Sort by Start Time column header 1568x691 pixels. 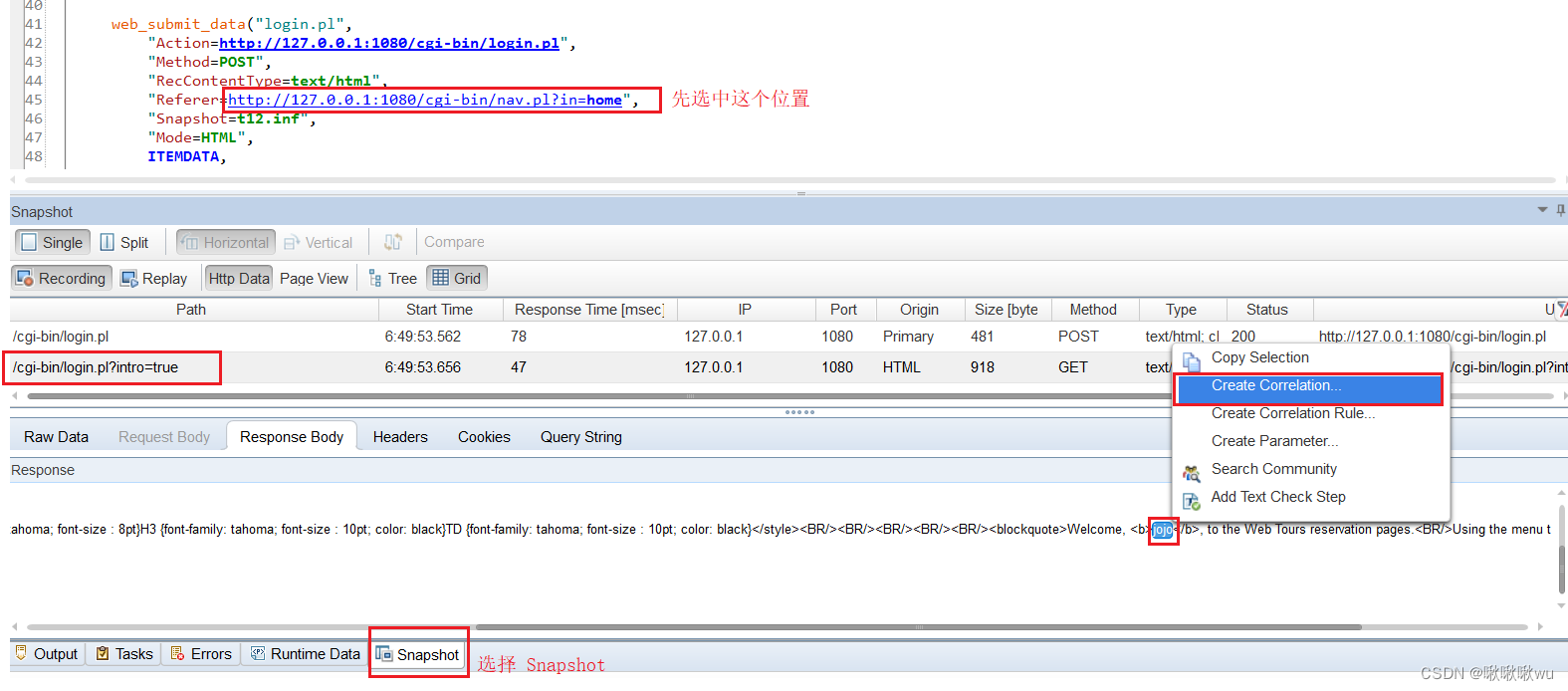point(439,310)
